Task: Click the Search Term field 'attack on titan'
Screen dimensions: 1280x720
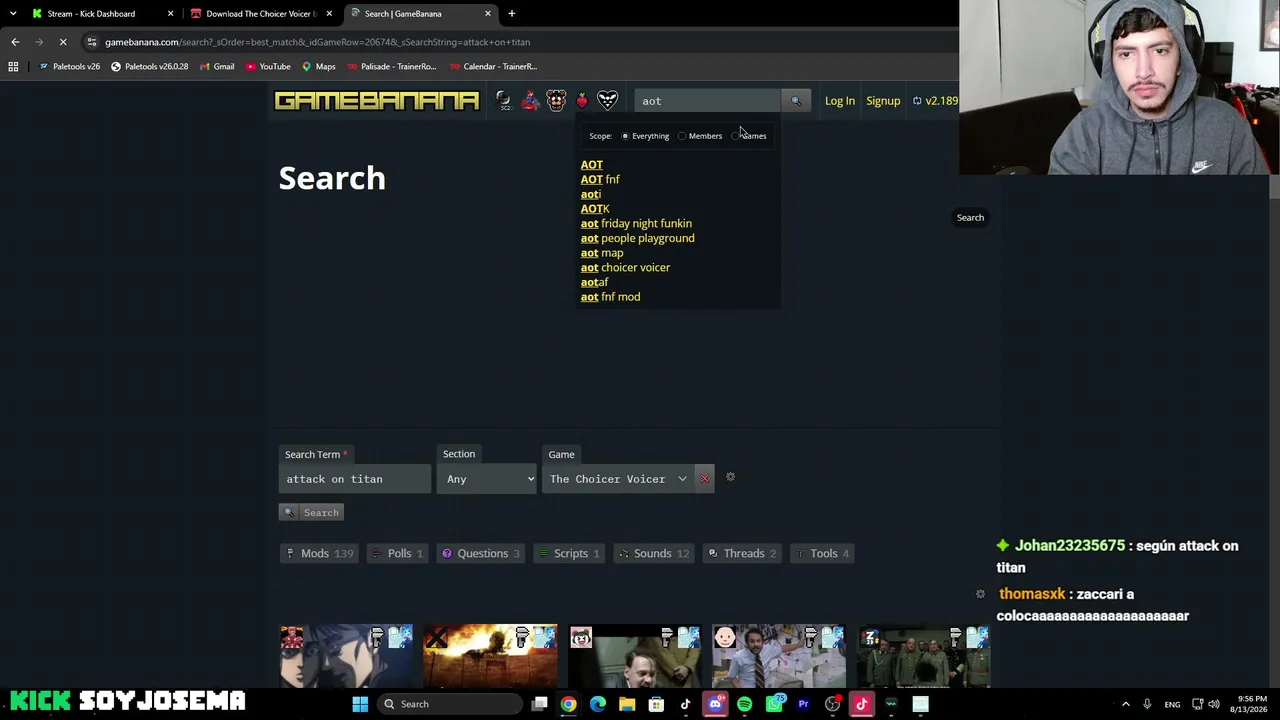Action: coord(355,479)
